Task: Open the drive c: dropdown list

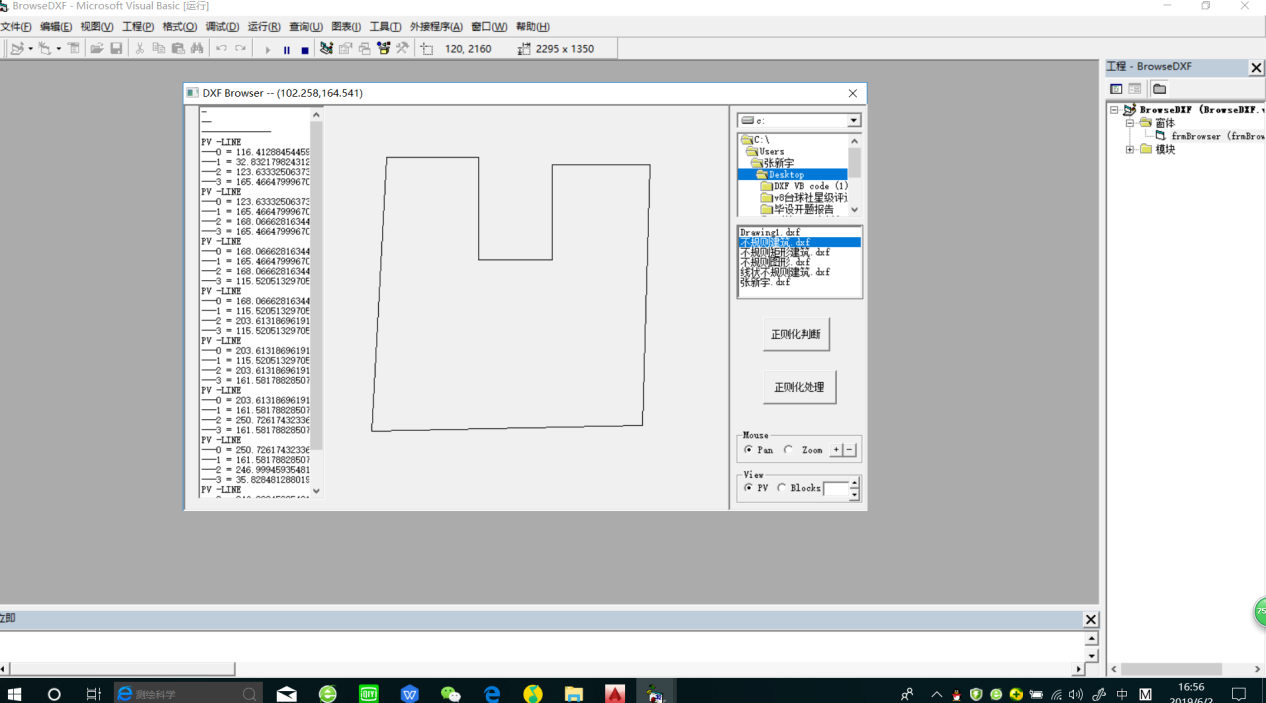Action: click(853, 121)
